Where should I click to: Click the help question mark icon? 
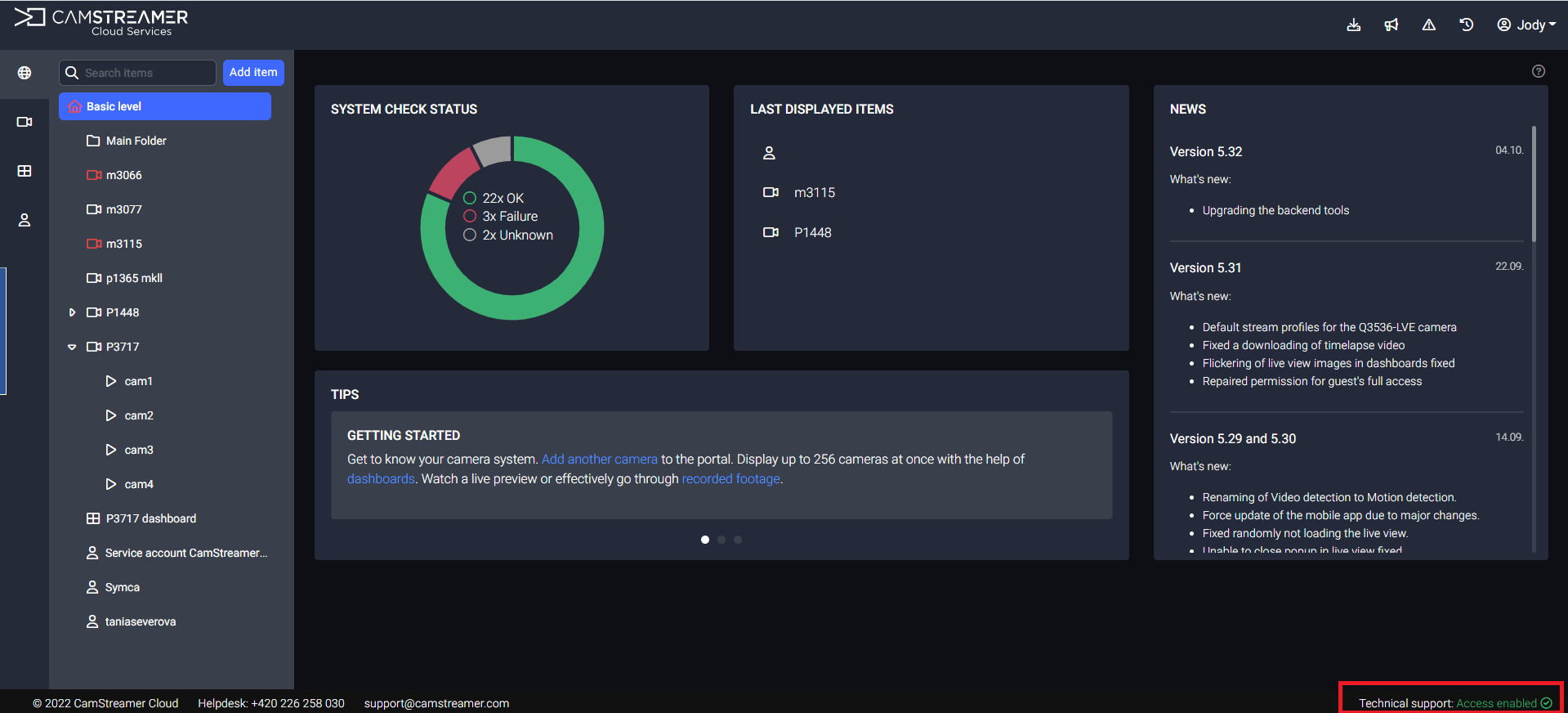click(x=1539, y=71)
